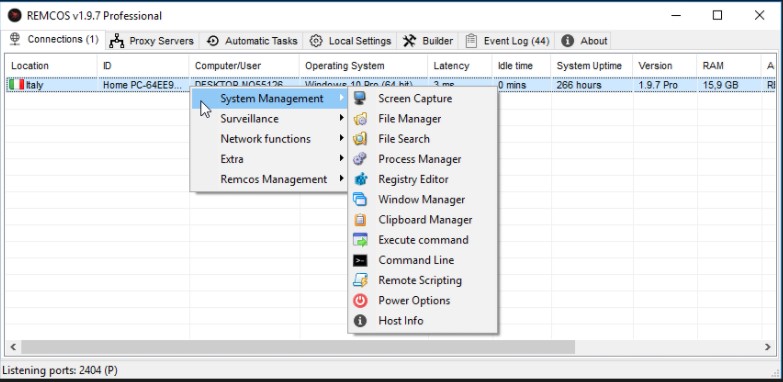Expand the Remcos Management submenu arrow

click(342, 179)
